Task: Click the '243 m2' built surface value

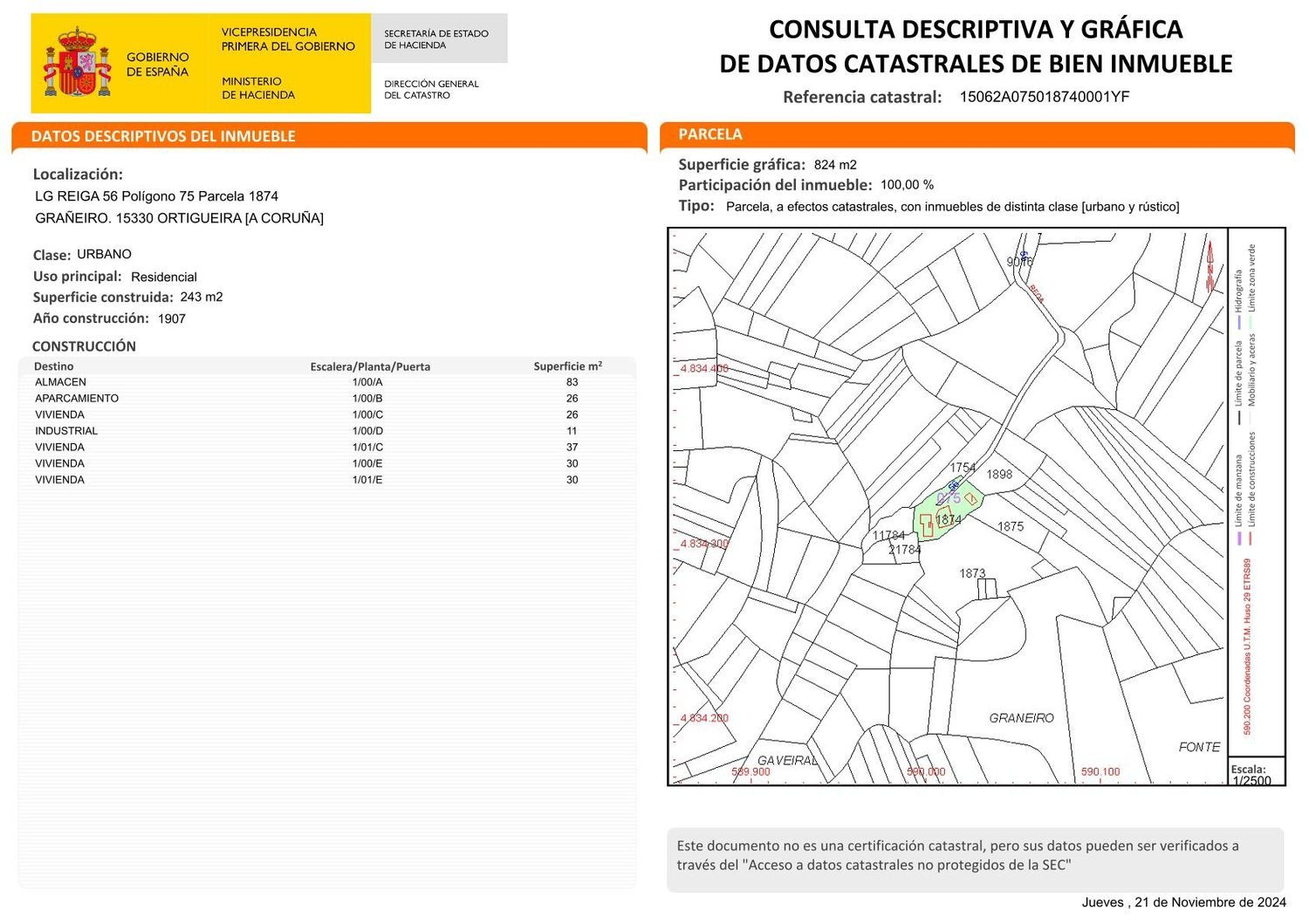Action: point(202,297)
